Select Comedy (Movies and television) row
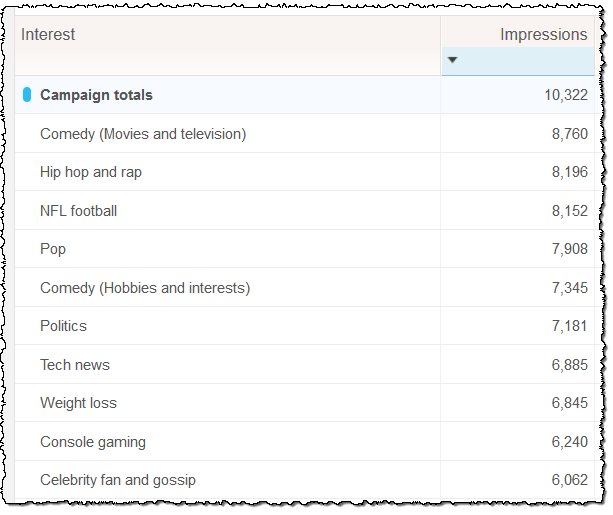 (x=143, y=134)
